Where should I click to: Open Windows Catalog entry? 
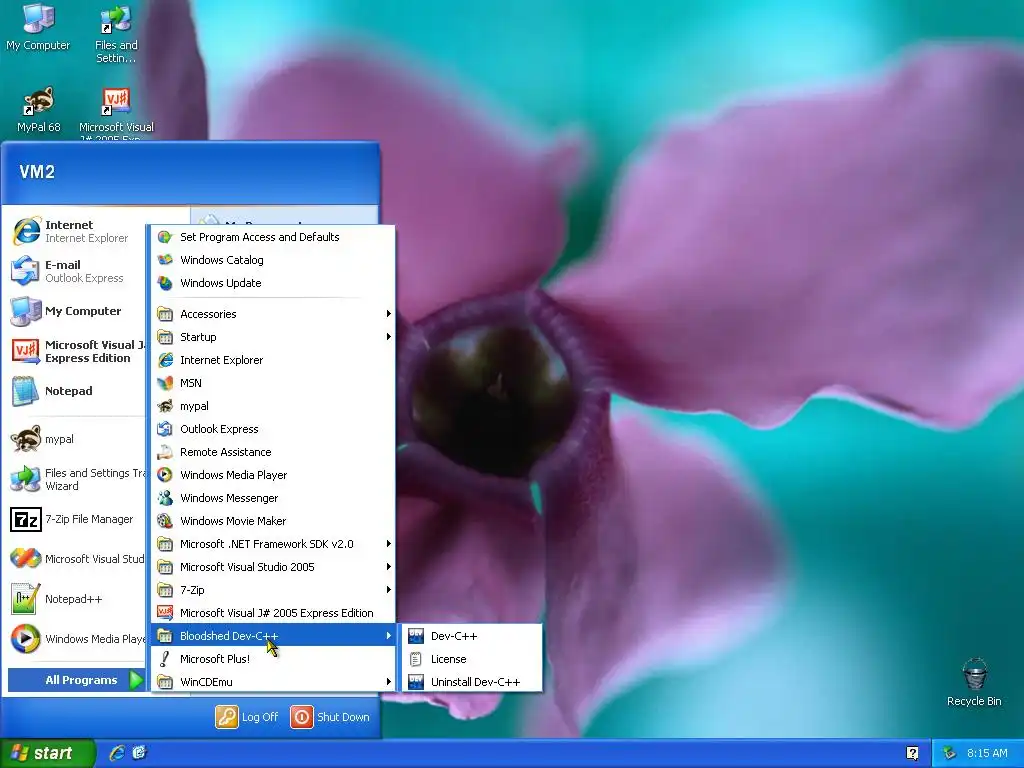pyautogui.click(x=272, y=260)
